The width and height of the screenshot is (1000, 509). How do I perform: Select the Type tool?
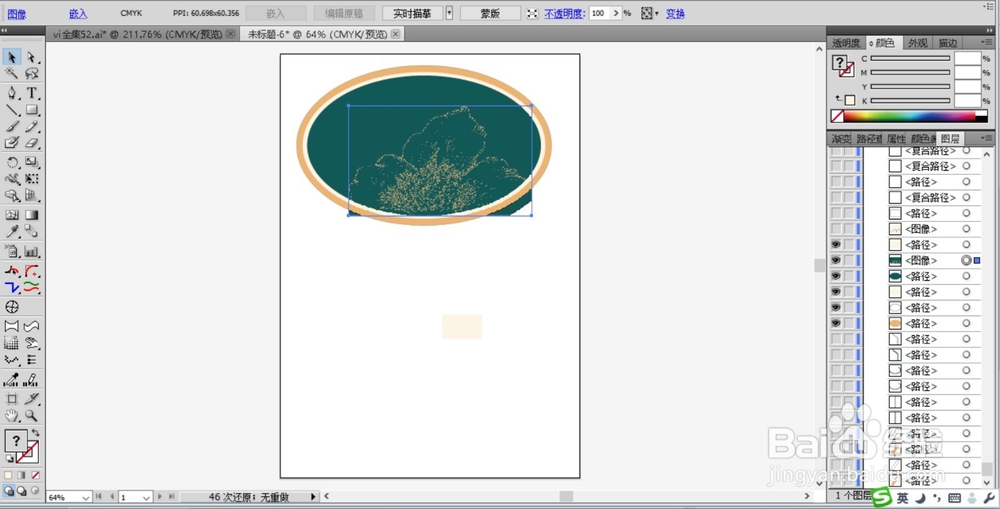coord(31,93)
